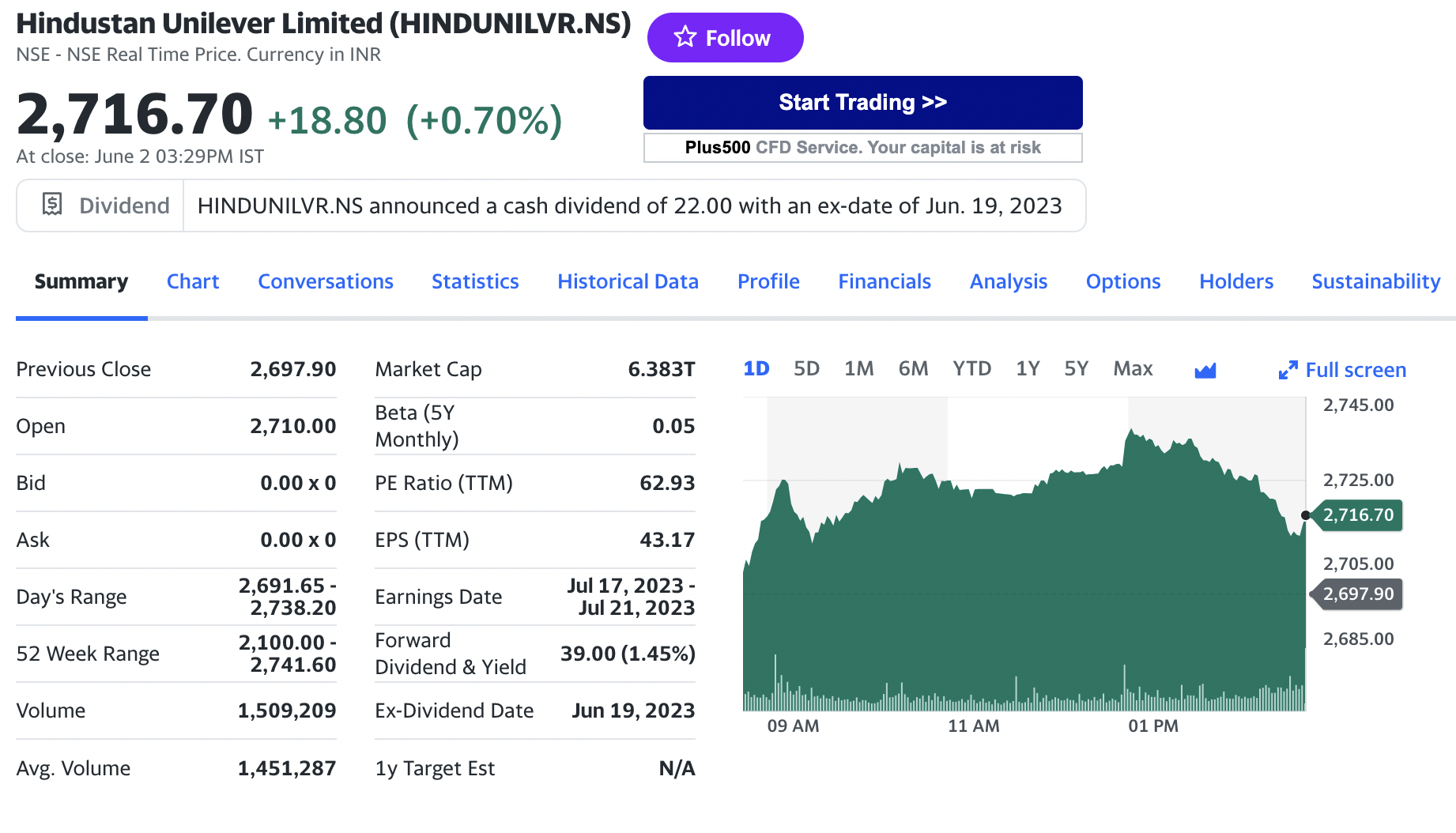
Task: Select the Summary tab
Action: (x=81, y=282)
